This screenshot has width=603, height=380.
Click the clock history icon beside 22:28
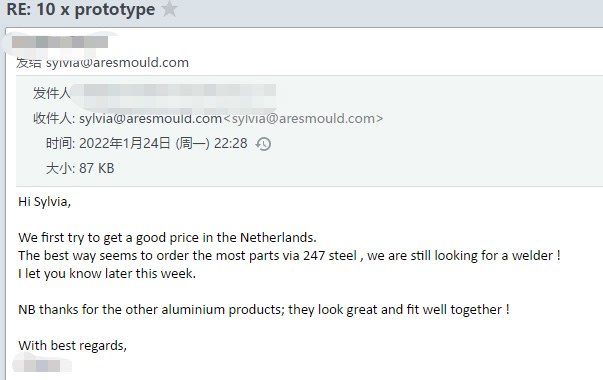[263, 144]
